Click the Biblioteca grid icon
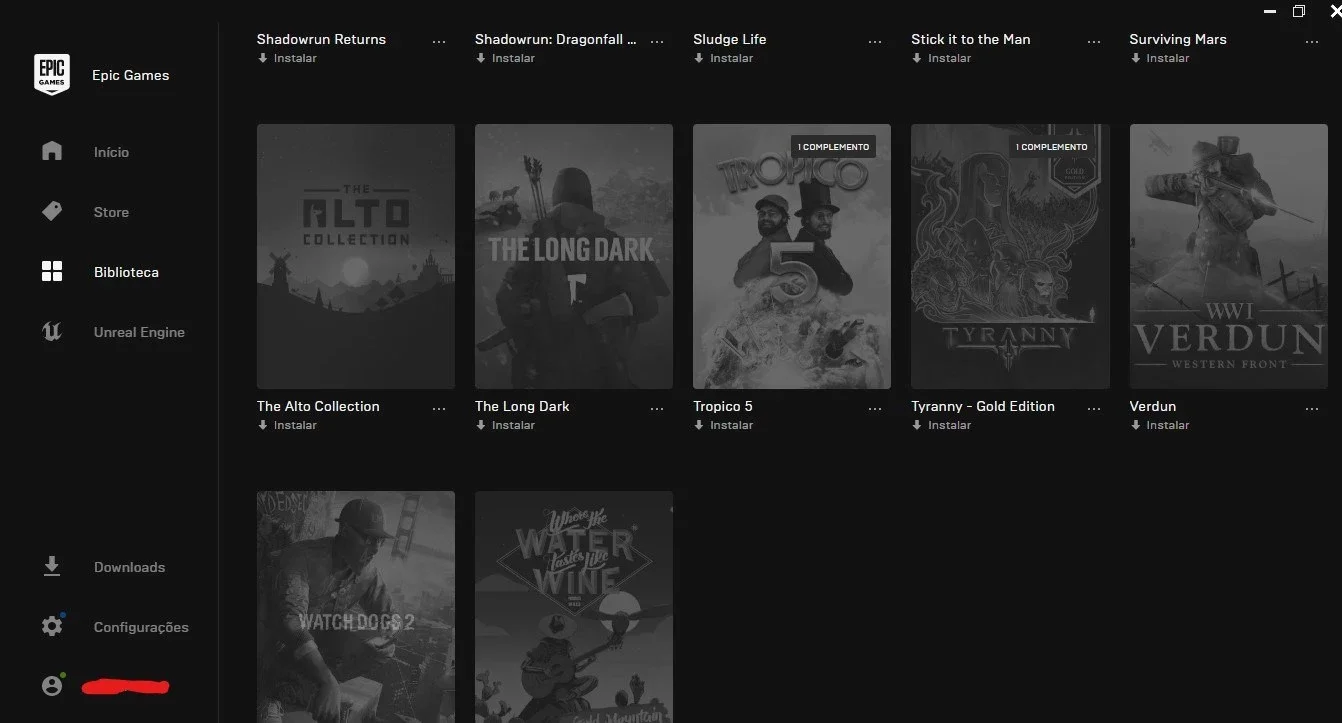 (52, 271)
